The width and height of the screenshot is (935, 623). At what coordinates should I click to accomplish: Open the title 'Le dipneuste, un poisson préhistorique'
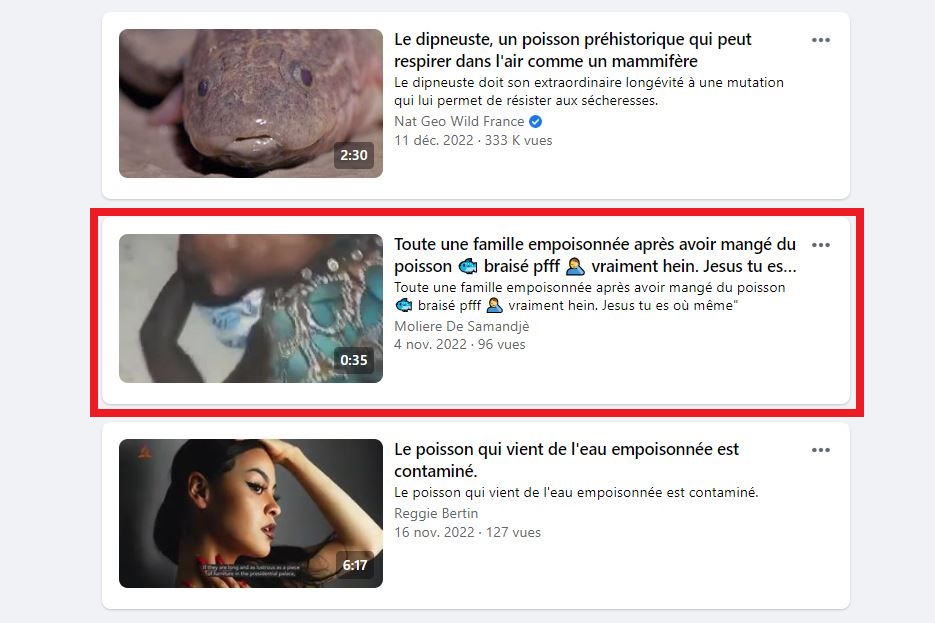[x=572, y=50]
